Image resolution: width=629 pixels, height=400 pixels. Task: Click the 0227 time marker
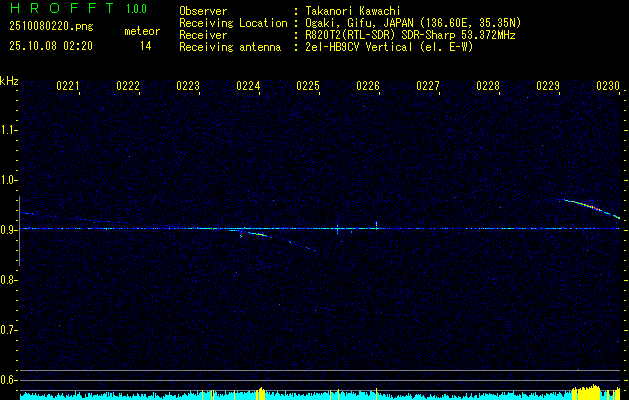point(428,85)
